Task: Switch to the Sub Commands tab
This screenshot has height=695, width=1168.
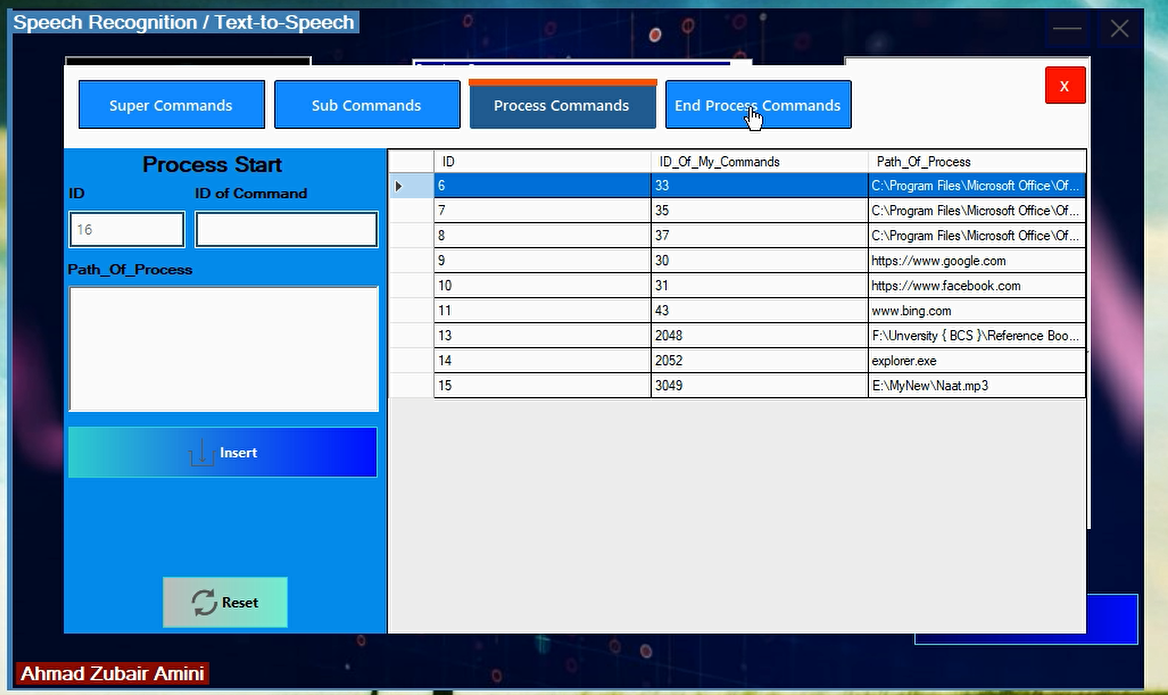Action: [x=366, y=105]
